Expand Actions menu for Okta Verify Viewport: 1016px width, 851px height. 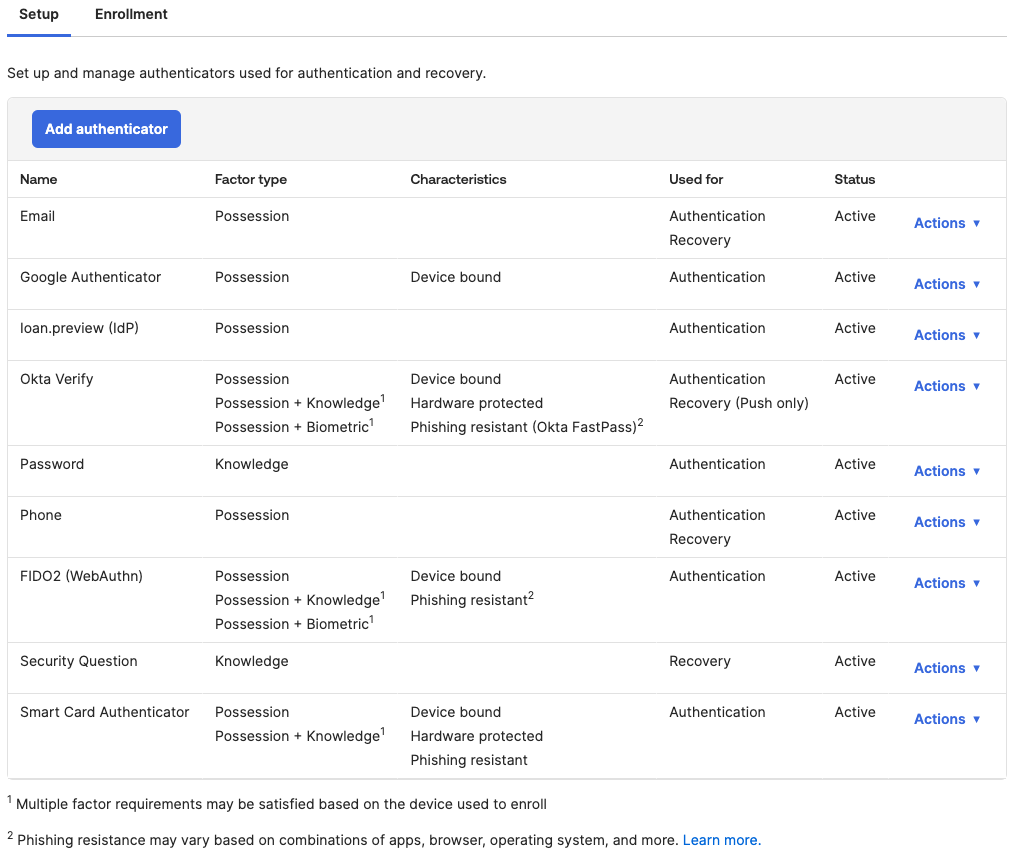(x=946, y=386)
